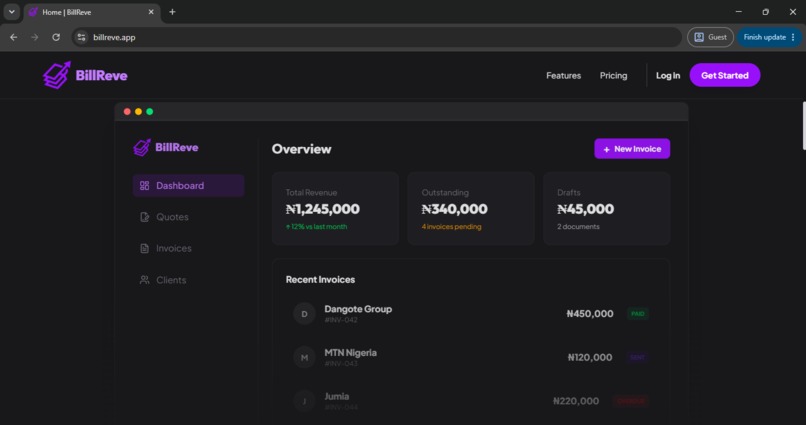Viewport: 806px width, 425px height.
Task: Click the Clients people icon in the sidebar
Action: [x=144, y=280]
